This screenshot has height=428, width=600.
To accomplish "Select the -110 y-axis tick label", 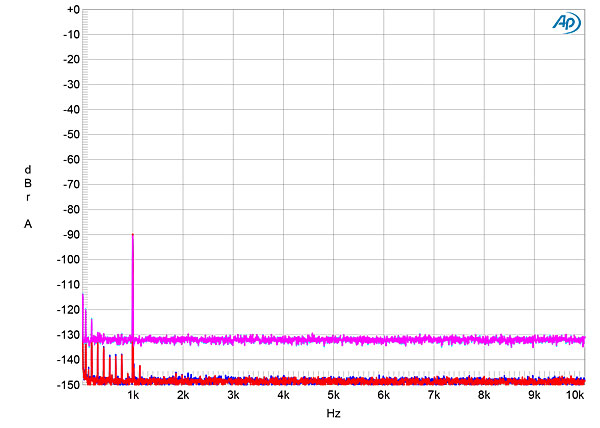I will [x=67, y=285].
